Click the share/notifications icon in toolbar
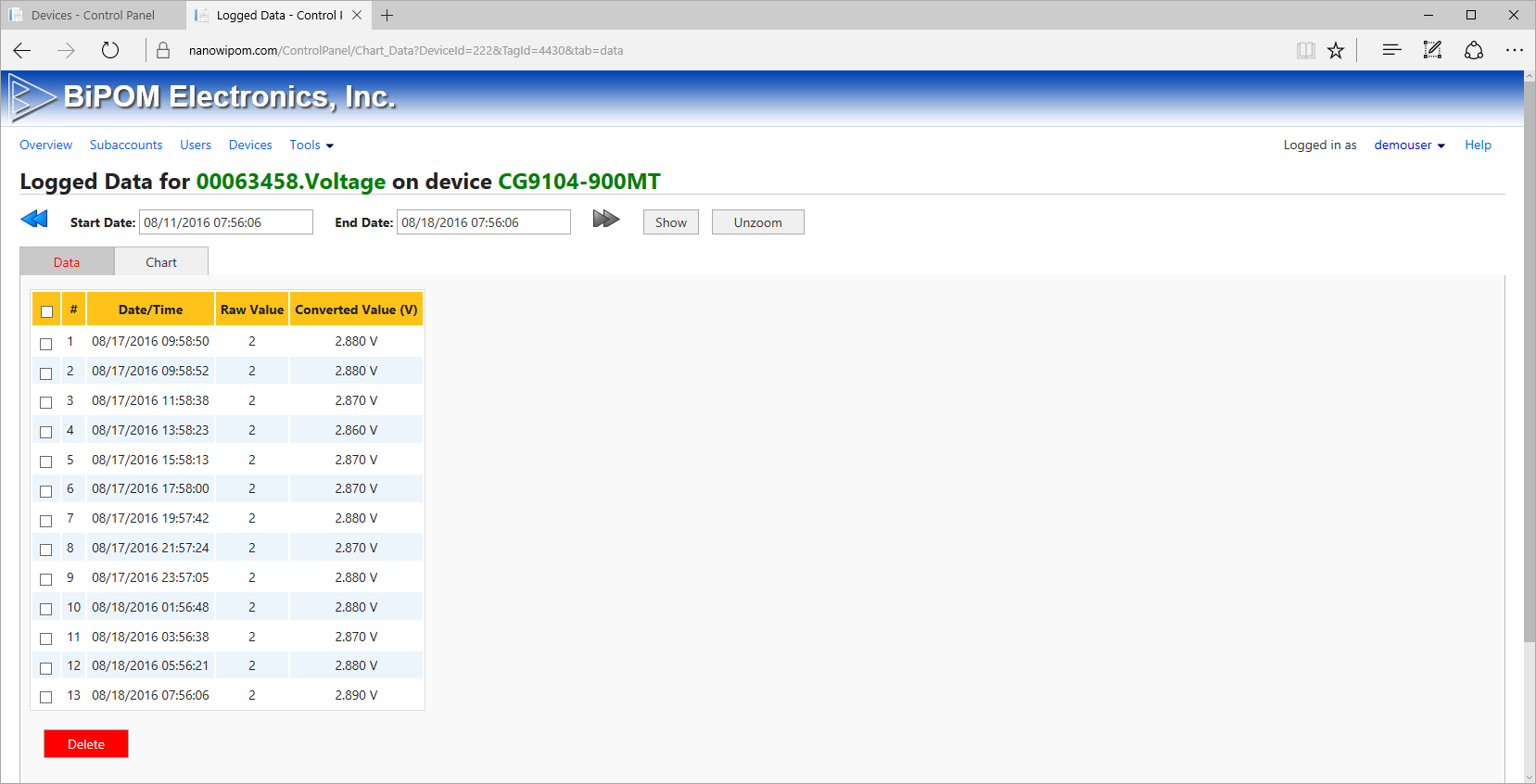Viewport: 1536px width, 784px height. (x=1474, y=50)
